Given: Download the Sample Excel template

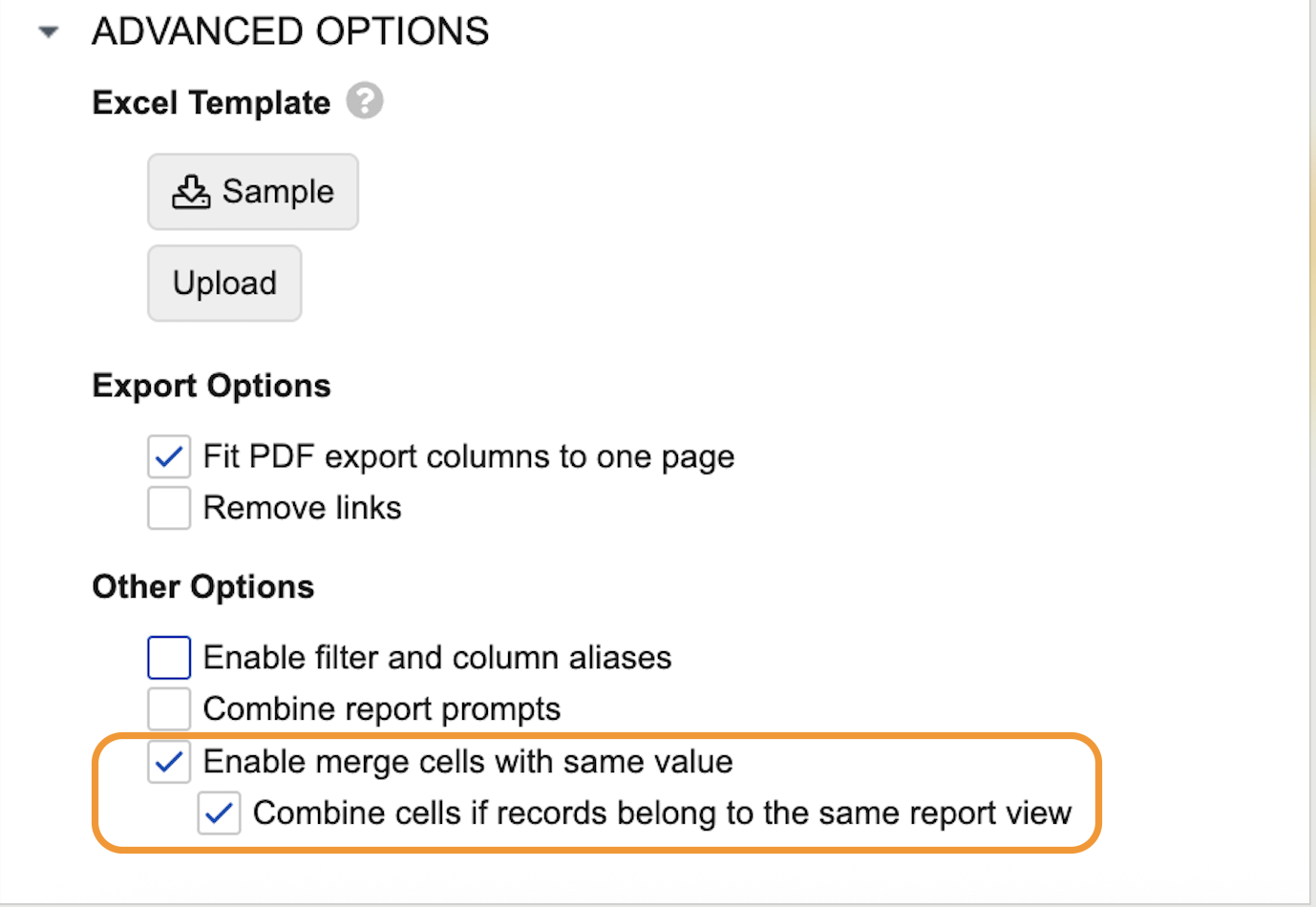Looking at the screenshot, I should pos(253,192).
